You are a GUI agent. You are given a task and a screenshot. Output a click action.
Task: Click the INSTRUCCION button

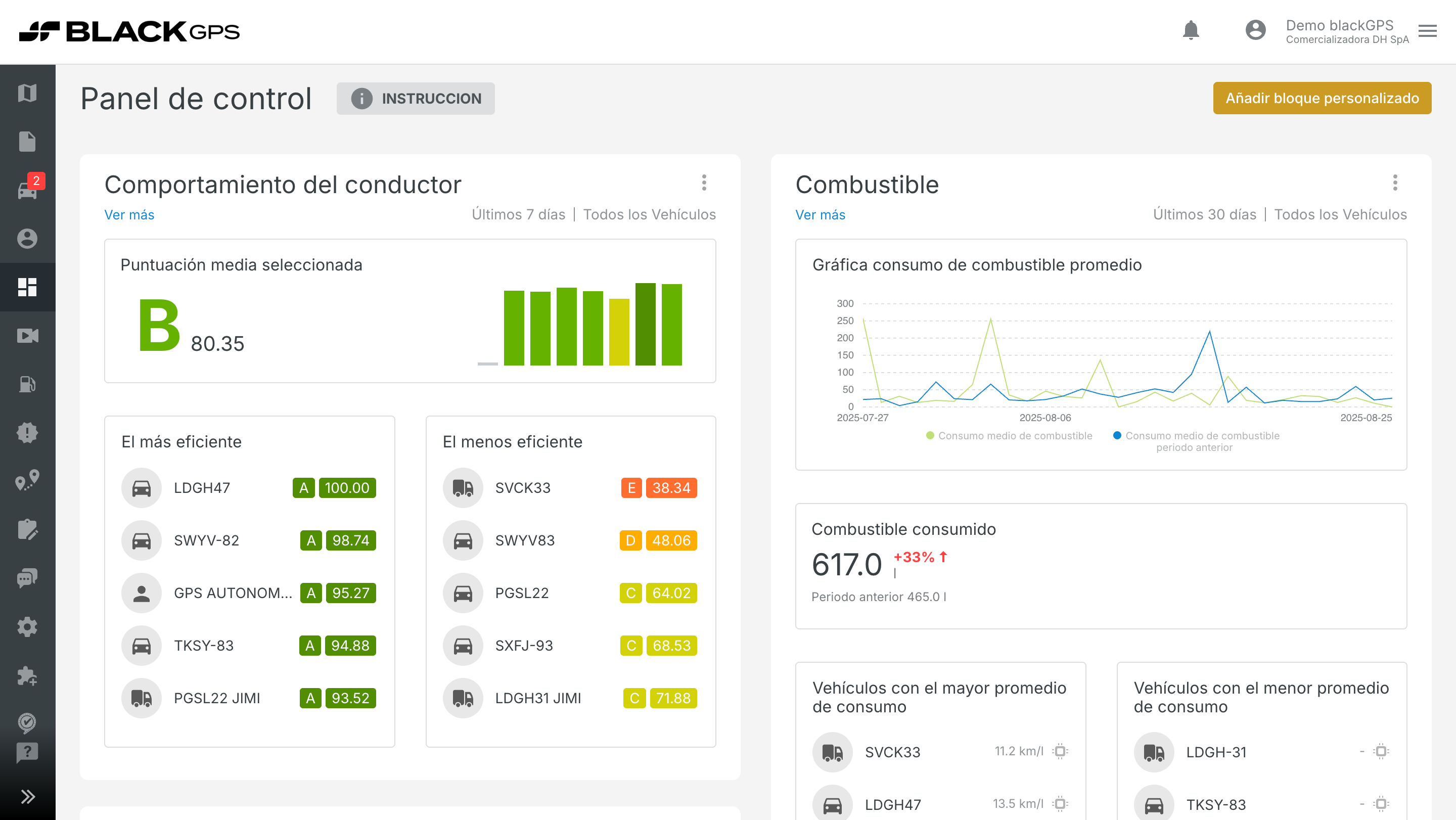416,99
